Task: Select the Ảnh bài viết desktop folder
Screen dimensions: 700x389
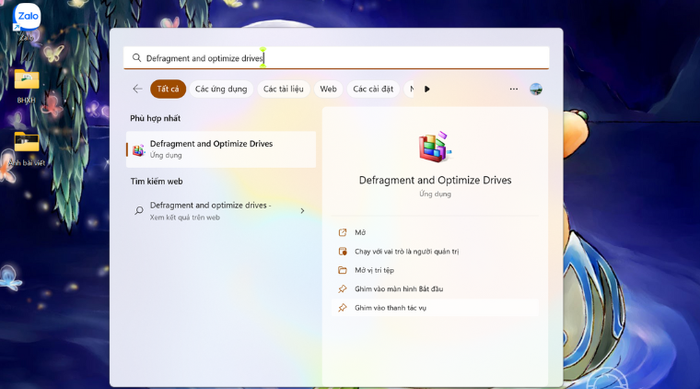Action: [26, 148]
